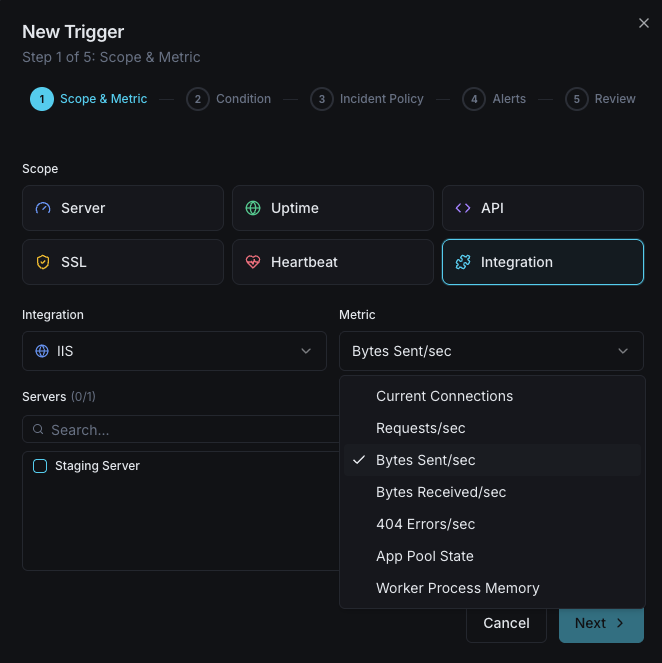Click the search magnifier icon
The height and width of the screenshot is (663, 662).
tap(38, 430)
